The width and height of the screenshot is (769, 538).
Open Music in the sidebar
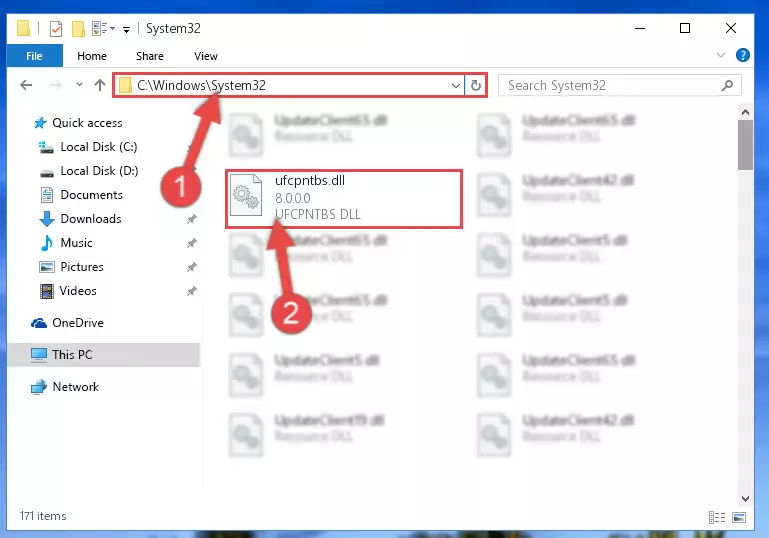tap(76, 243)
